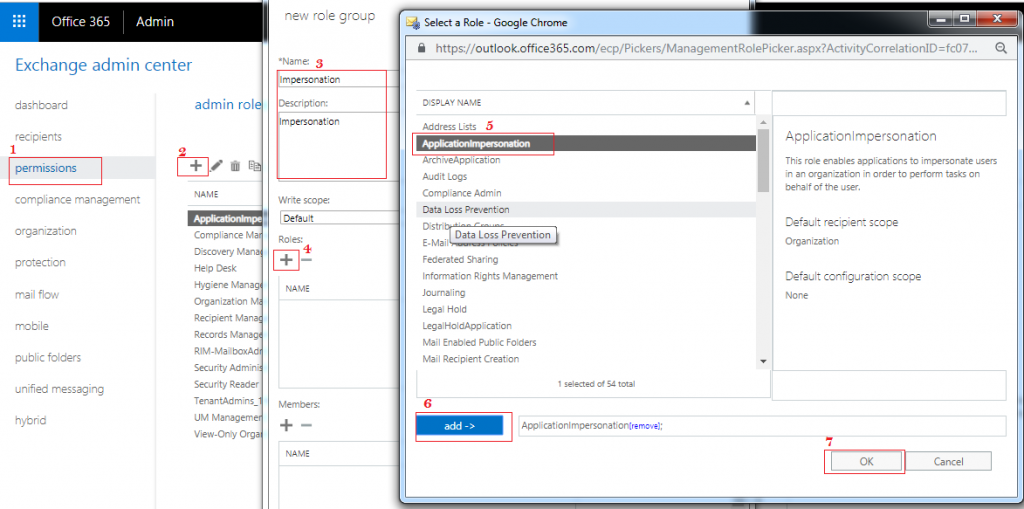Click the delete trash icon in admin roles
Image resolution: width=1024 pixels, height=509 pixels.
(236, 167)
